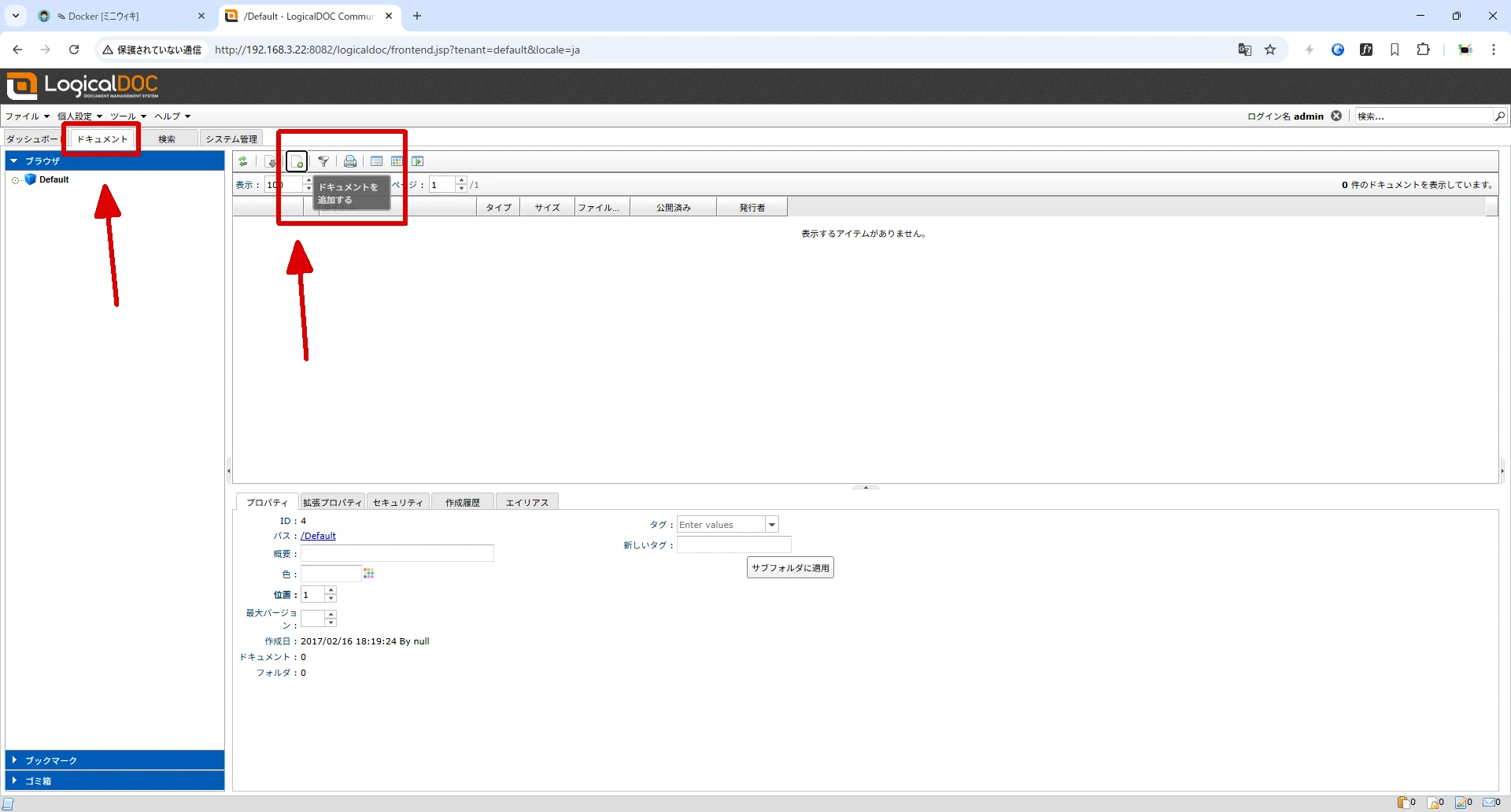Collapse the left panel splitter arrow
1511x812 pixels.
(228, 471)
